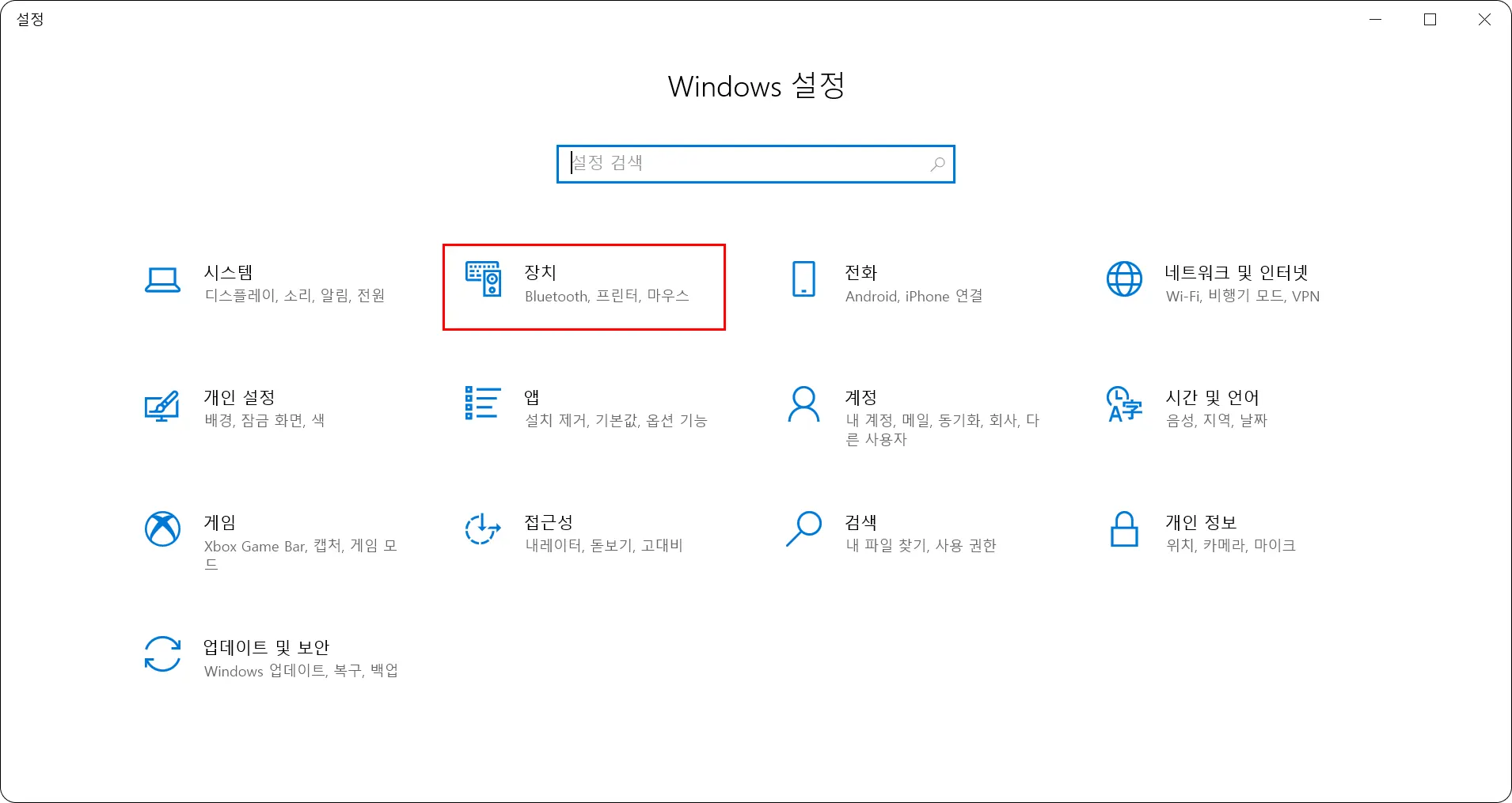Click the description starting 'Xbox Game Bar, 캡처'

301,555
